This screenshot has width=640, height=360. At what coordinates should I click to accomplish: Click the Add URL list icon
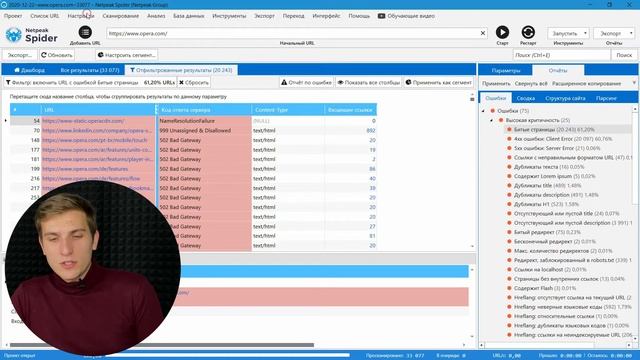[85, 32]
